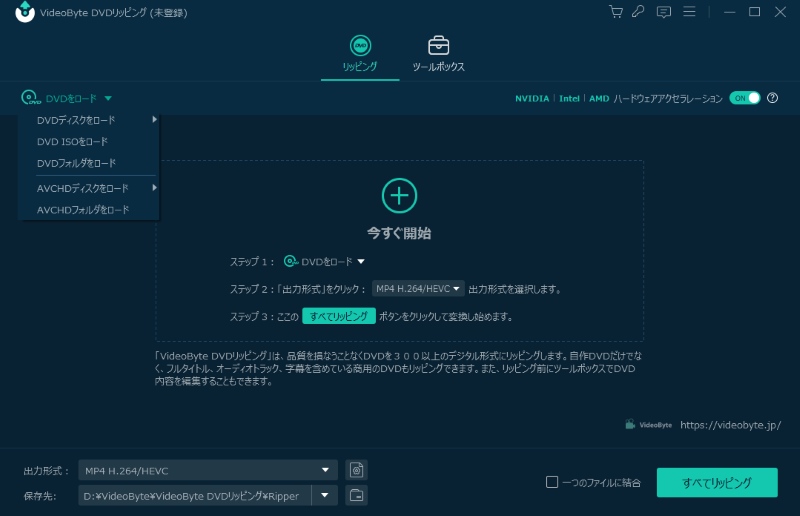The width and height of the screenshot is (800, 516).
Task: Open the hamburger menu icon
Action: [x=689, y=12]
